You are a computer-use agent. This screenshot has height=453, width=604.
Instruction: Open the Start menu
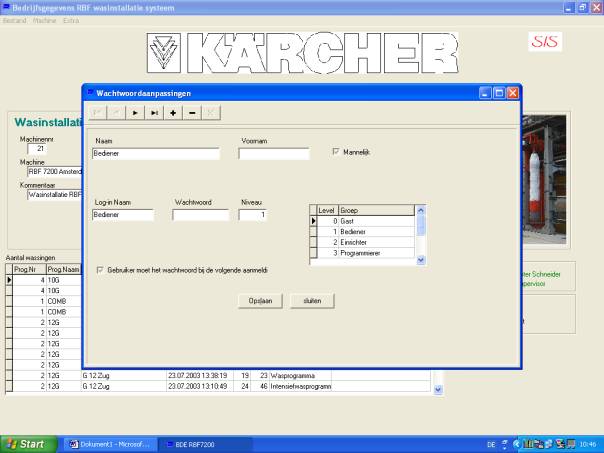(x=28, y=444)
